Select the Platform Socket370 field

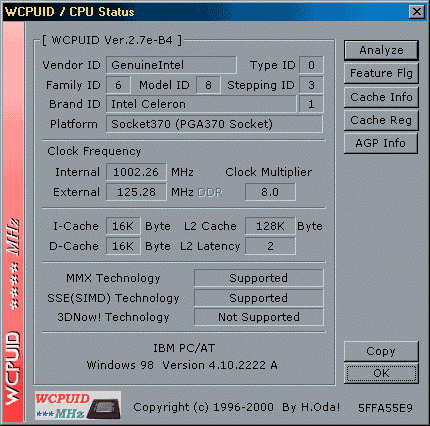point(214,124)
